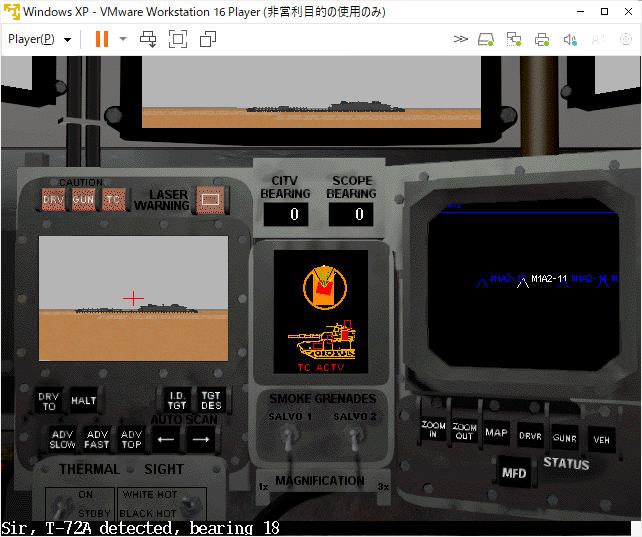The height and width of the screenshot is (537, 642).
Task: Click the CITV bearing readout
Action: coord(286,214)
